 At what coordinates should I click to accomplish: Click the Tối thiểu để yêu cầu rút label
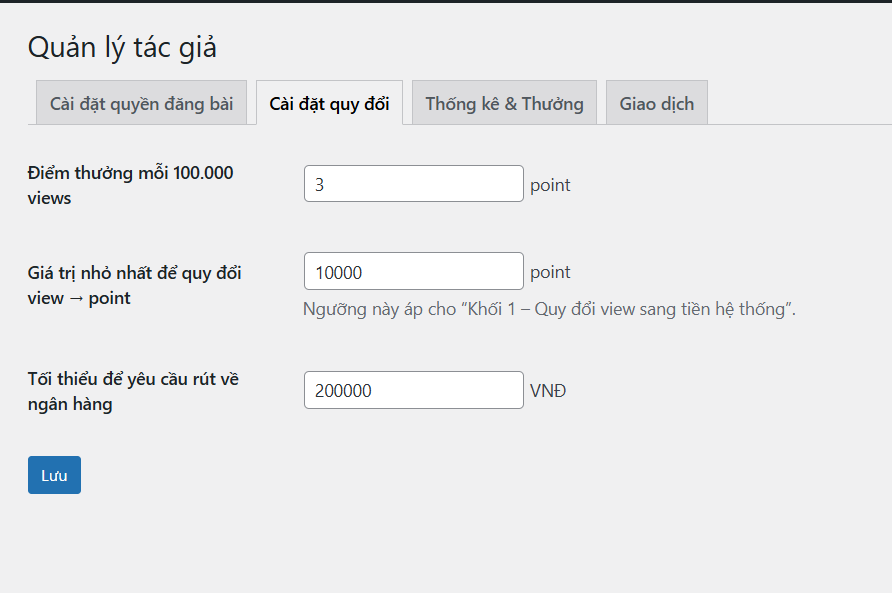pos(133,379)
